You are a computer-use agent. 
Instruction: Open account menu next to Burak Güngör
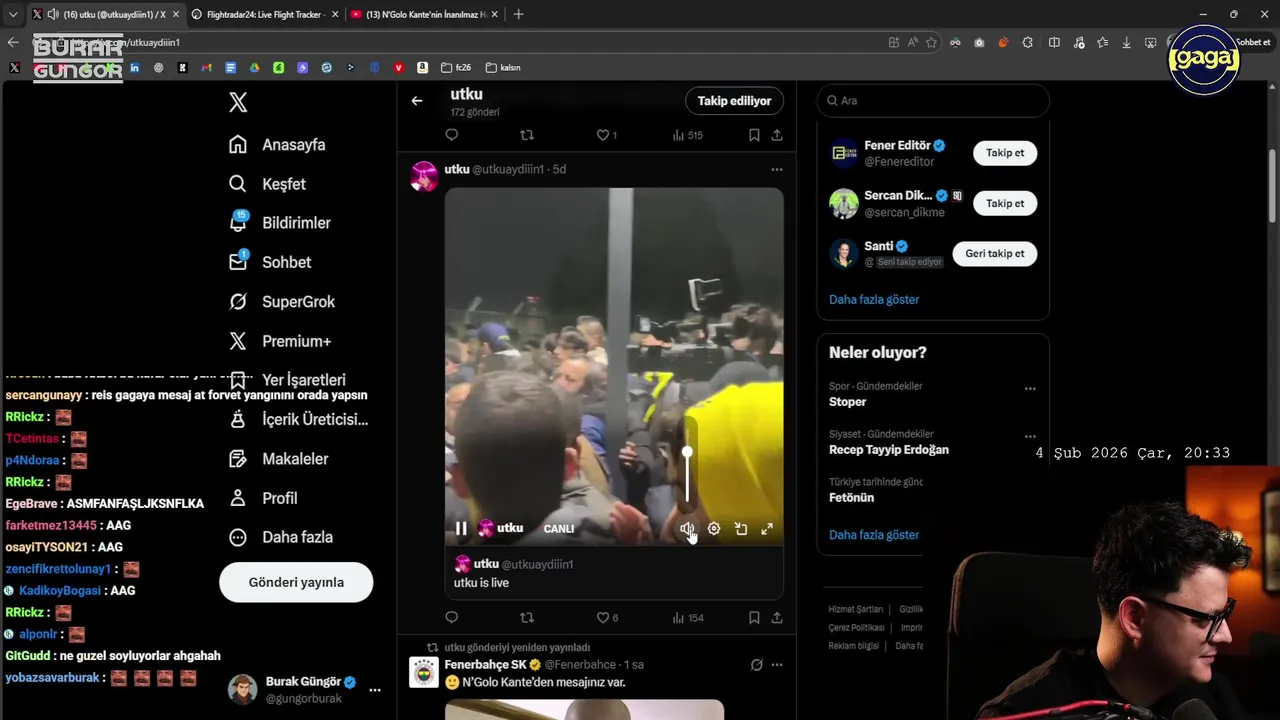(375, 690)
